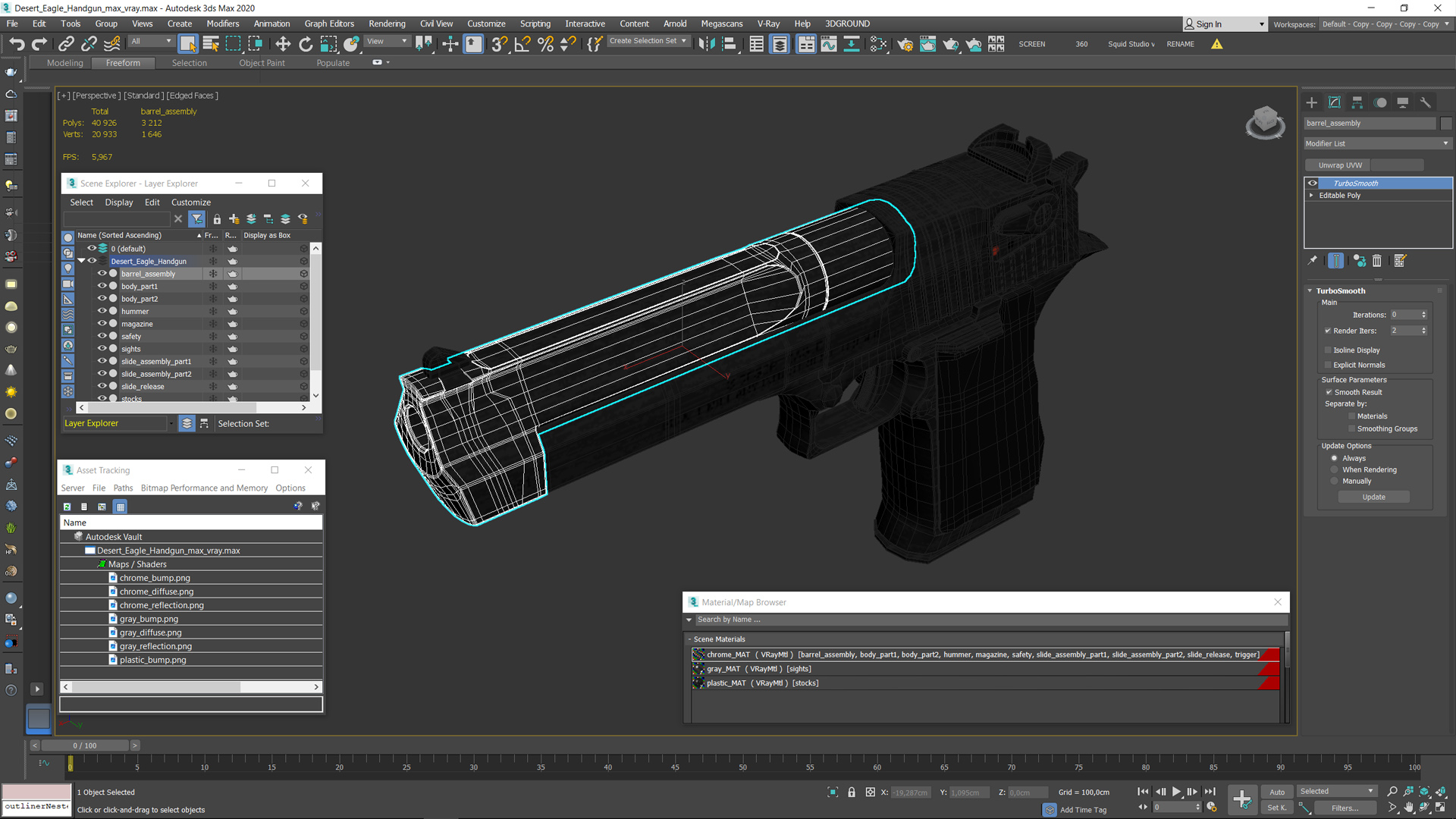Click the RENAME toolbar button

[1180, 44]
